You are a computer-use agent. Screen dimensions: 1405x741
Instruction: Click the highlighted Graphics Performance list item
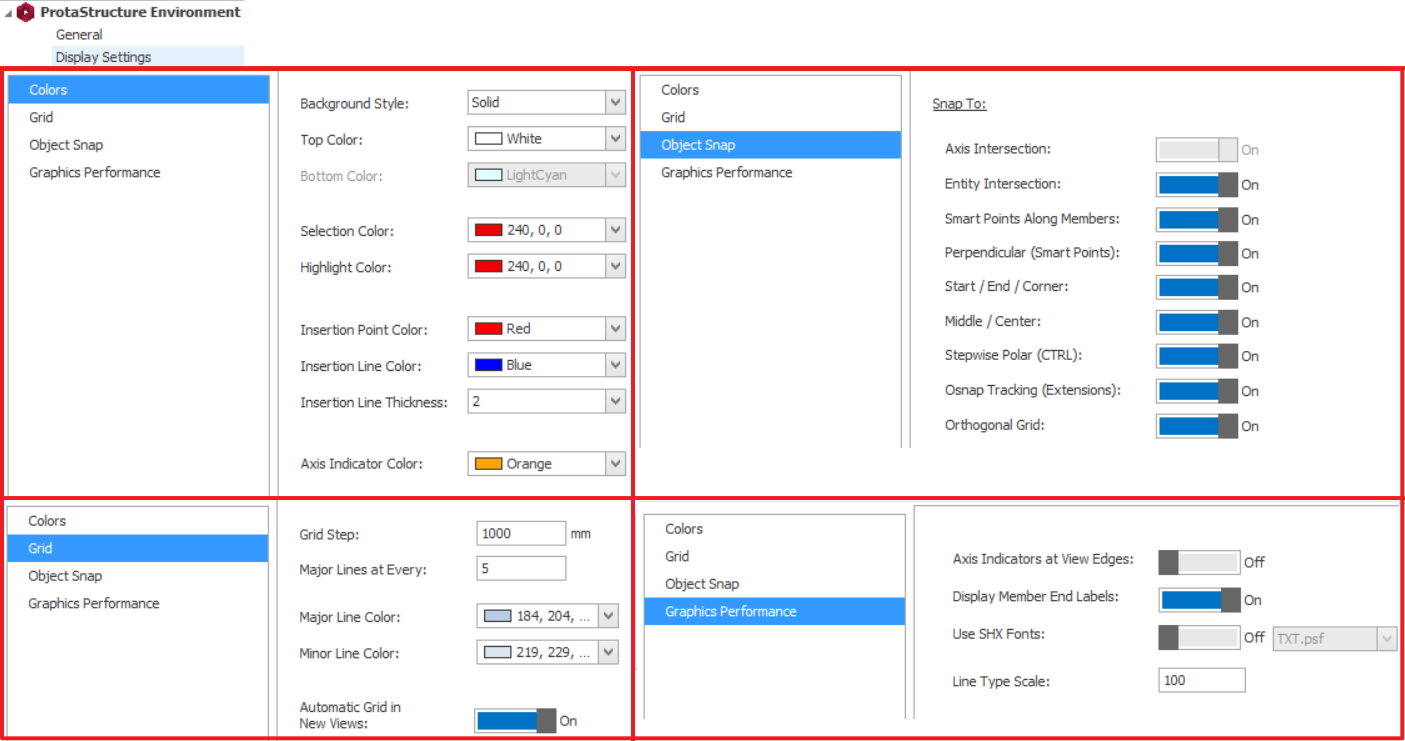(731, 612)
